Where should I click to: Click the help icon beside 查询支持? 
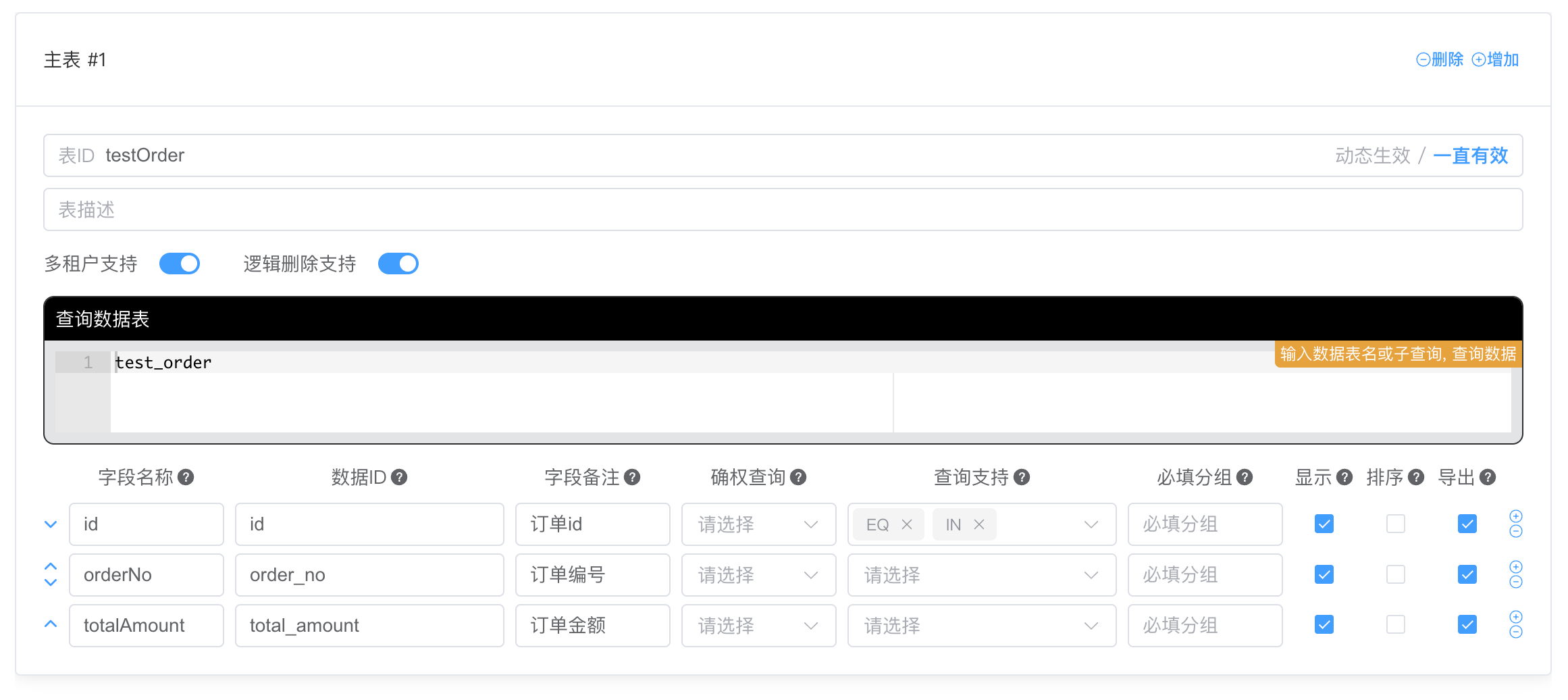point(1022,478)
